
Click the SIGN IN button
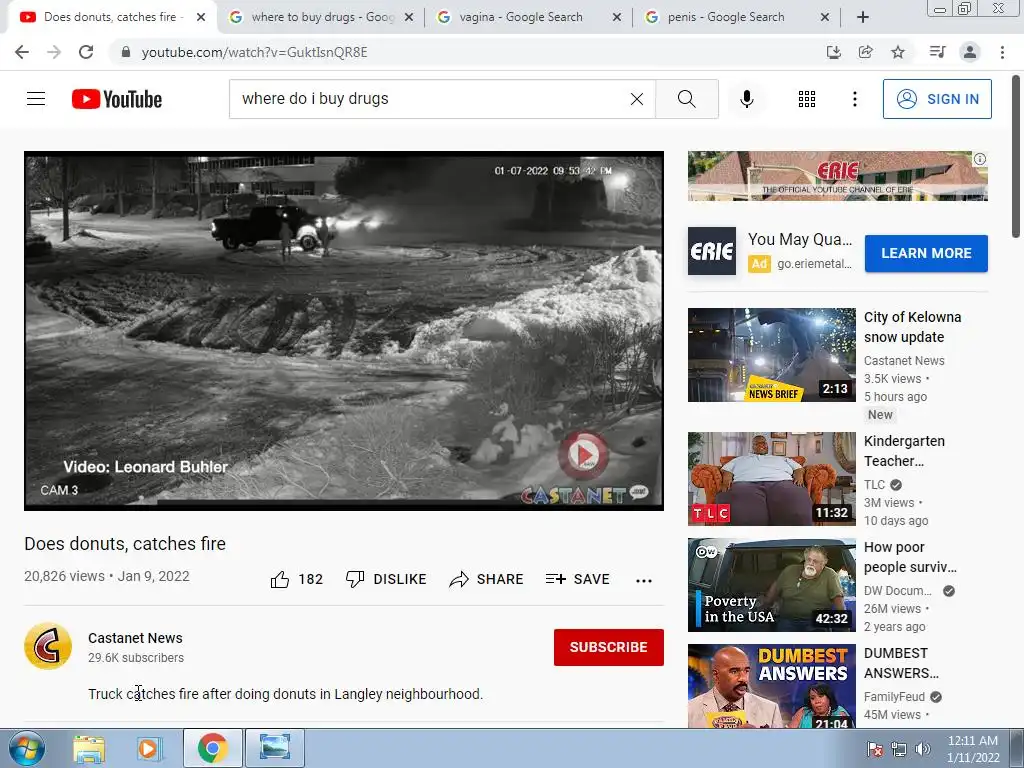click(937, 99)
